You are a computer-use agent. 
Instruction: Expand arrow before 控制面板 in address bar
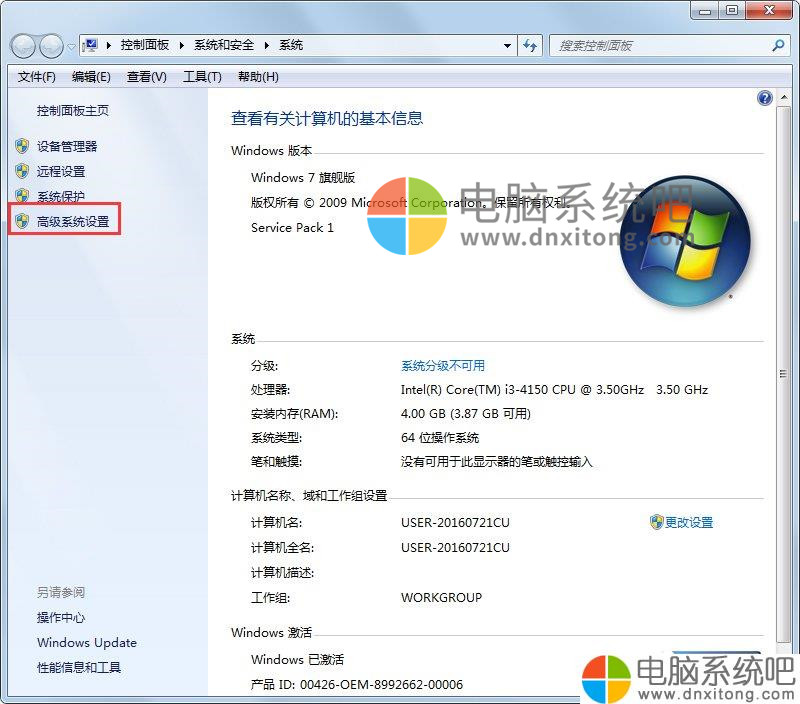coord(109,45)
